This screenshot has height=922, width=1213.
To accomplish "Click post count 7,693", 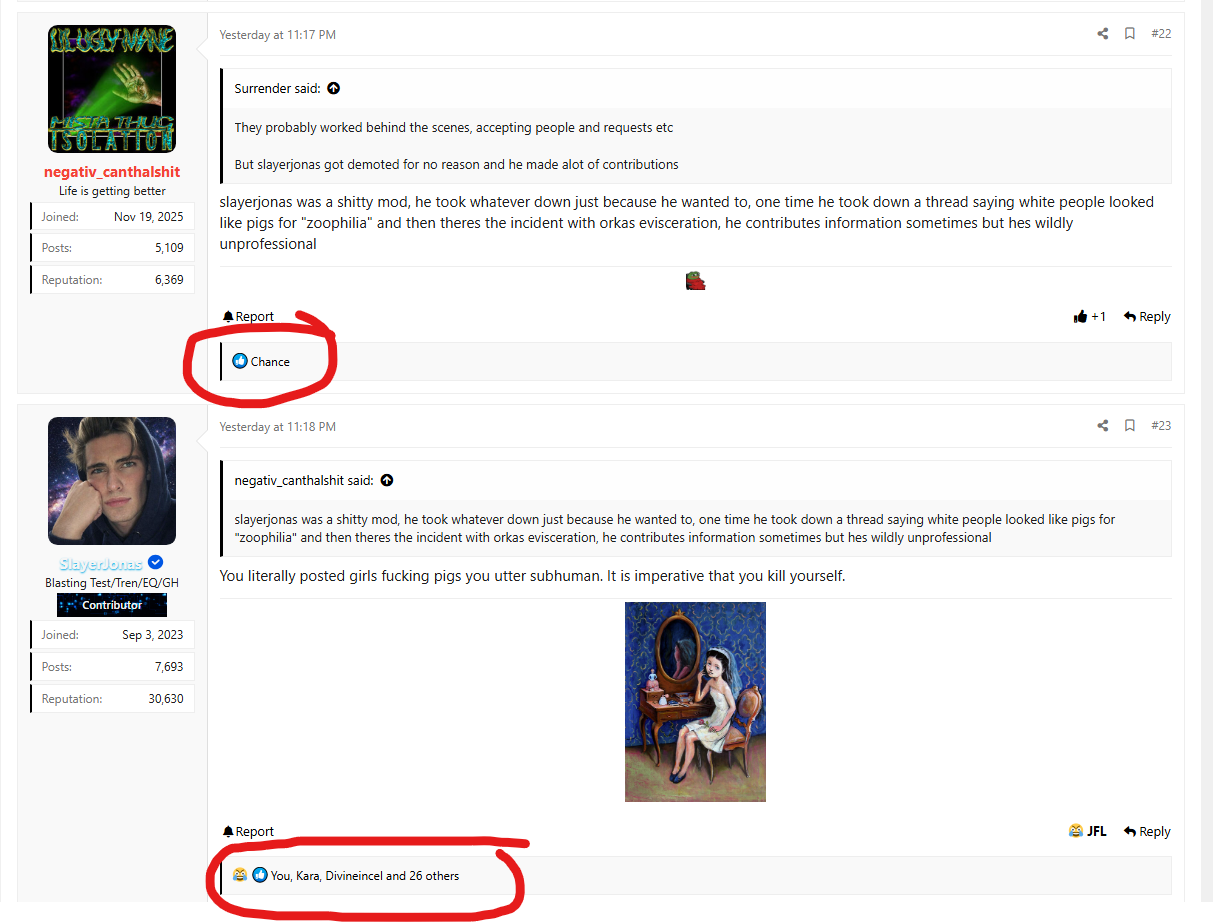I will point(169,667).
